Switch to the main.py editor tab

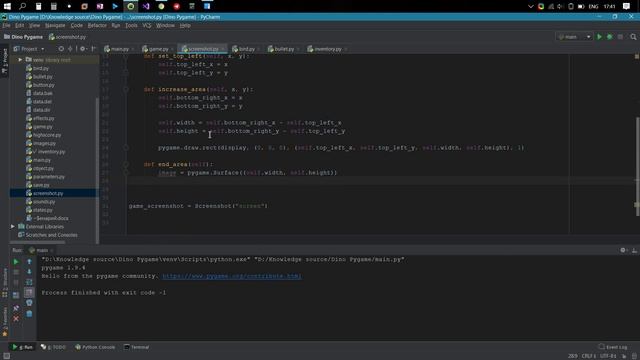[120, 49]
